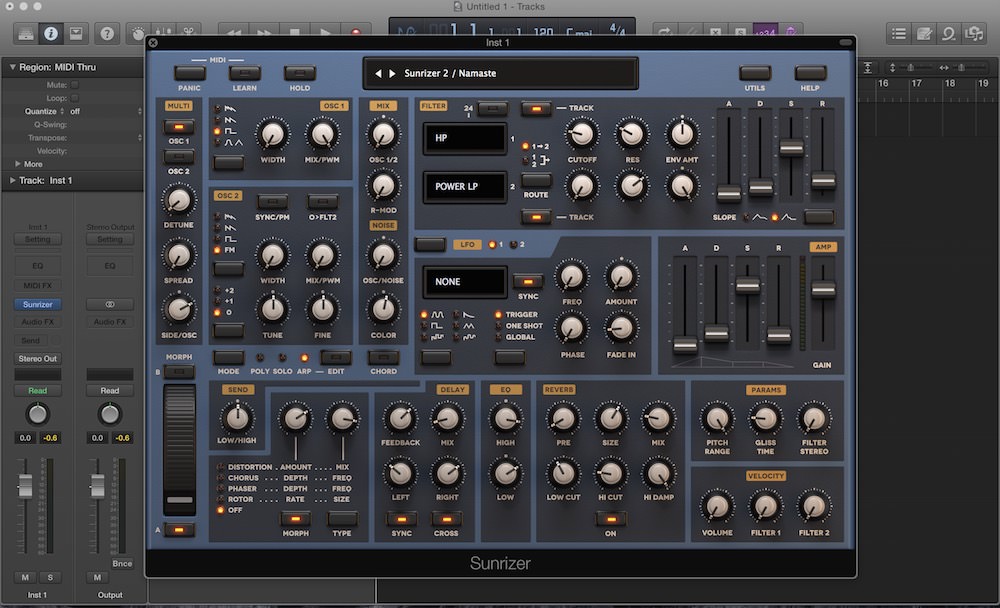
Task: Click the voice MODE button
Action: pyautogui.click(x=228, y=357)
